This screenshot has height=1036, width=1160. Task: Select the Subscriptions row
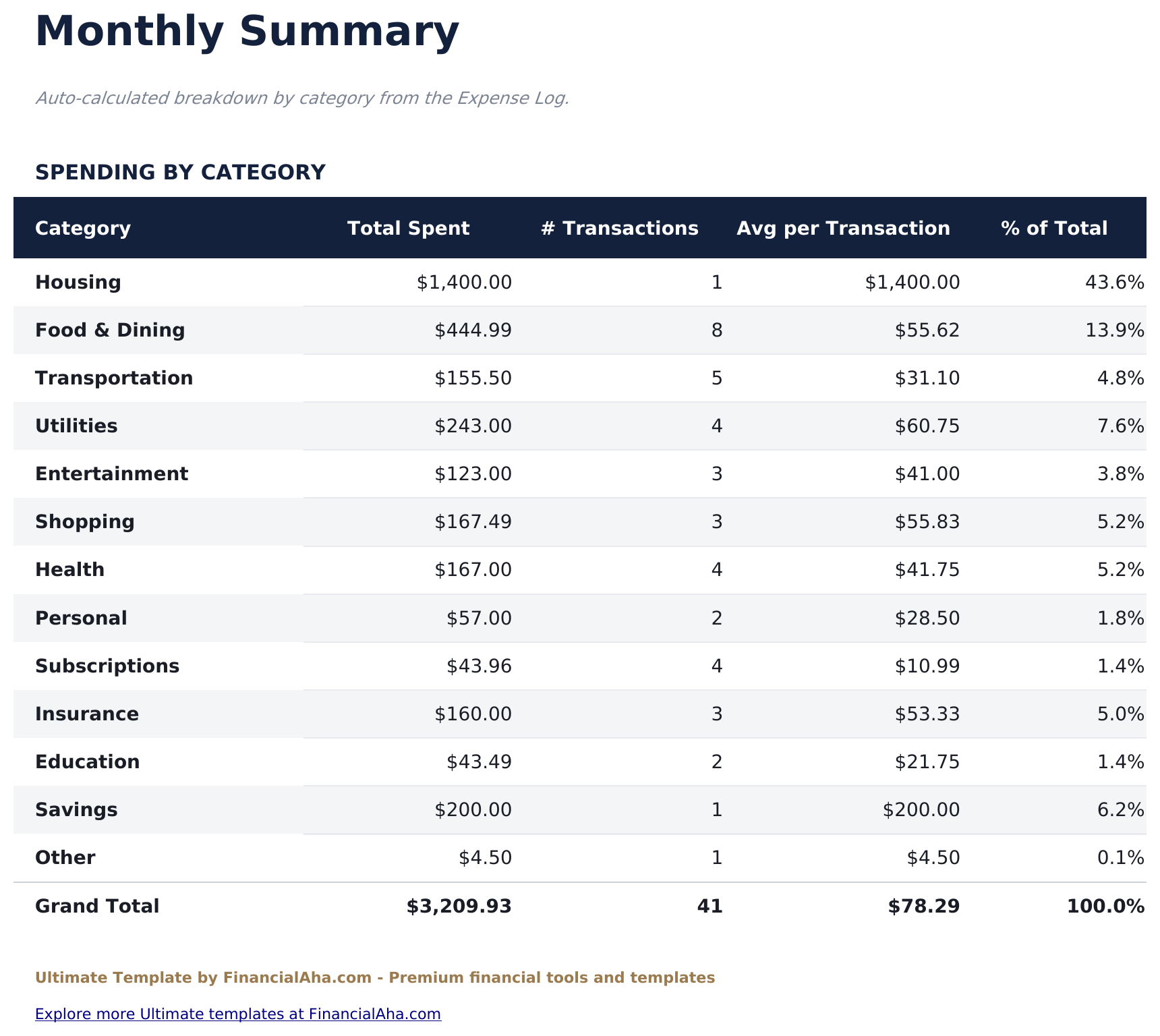[x=108, y=665]
